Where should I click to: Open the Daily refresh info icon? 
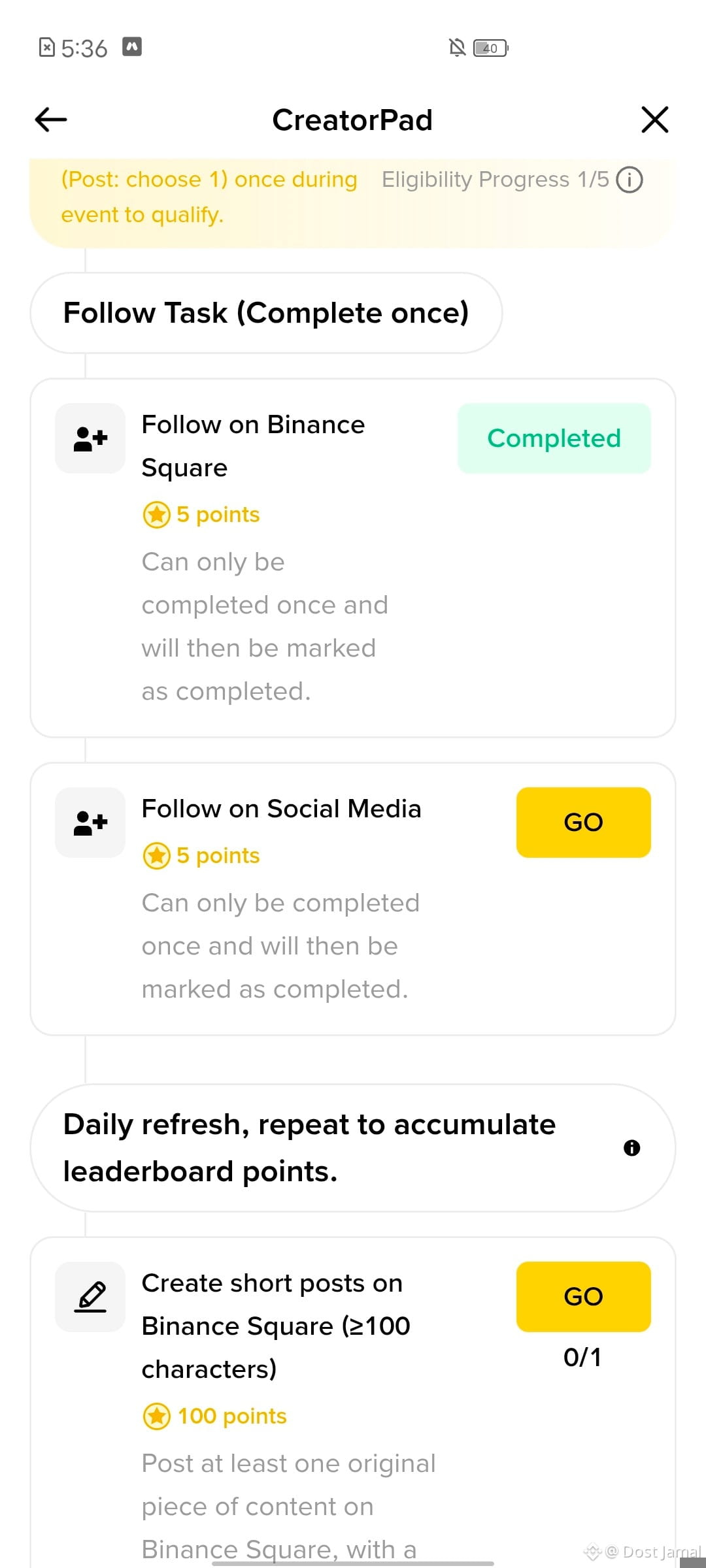click(631, 1148)
